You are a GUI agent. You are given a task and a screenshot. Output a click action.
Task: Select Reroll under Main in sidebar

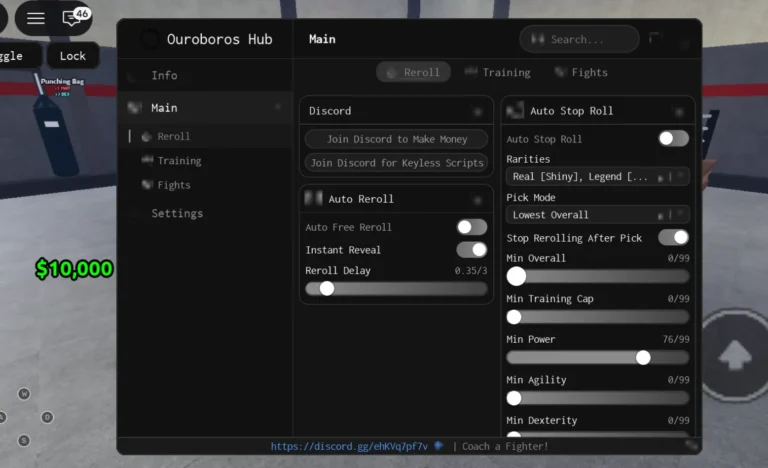tap(205, 136)
